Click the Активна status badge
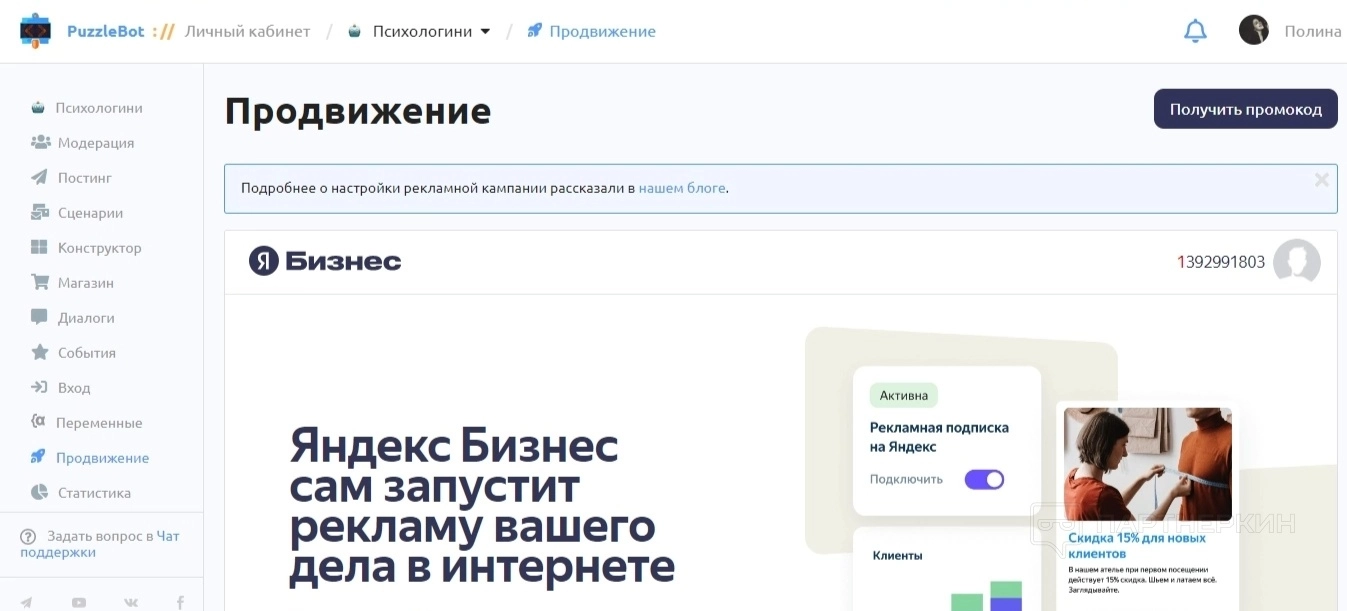1347x611 pixels. [904, 395]
